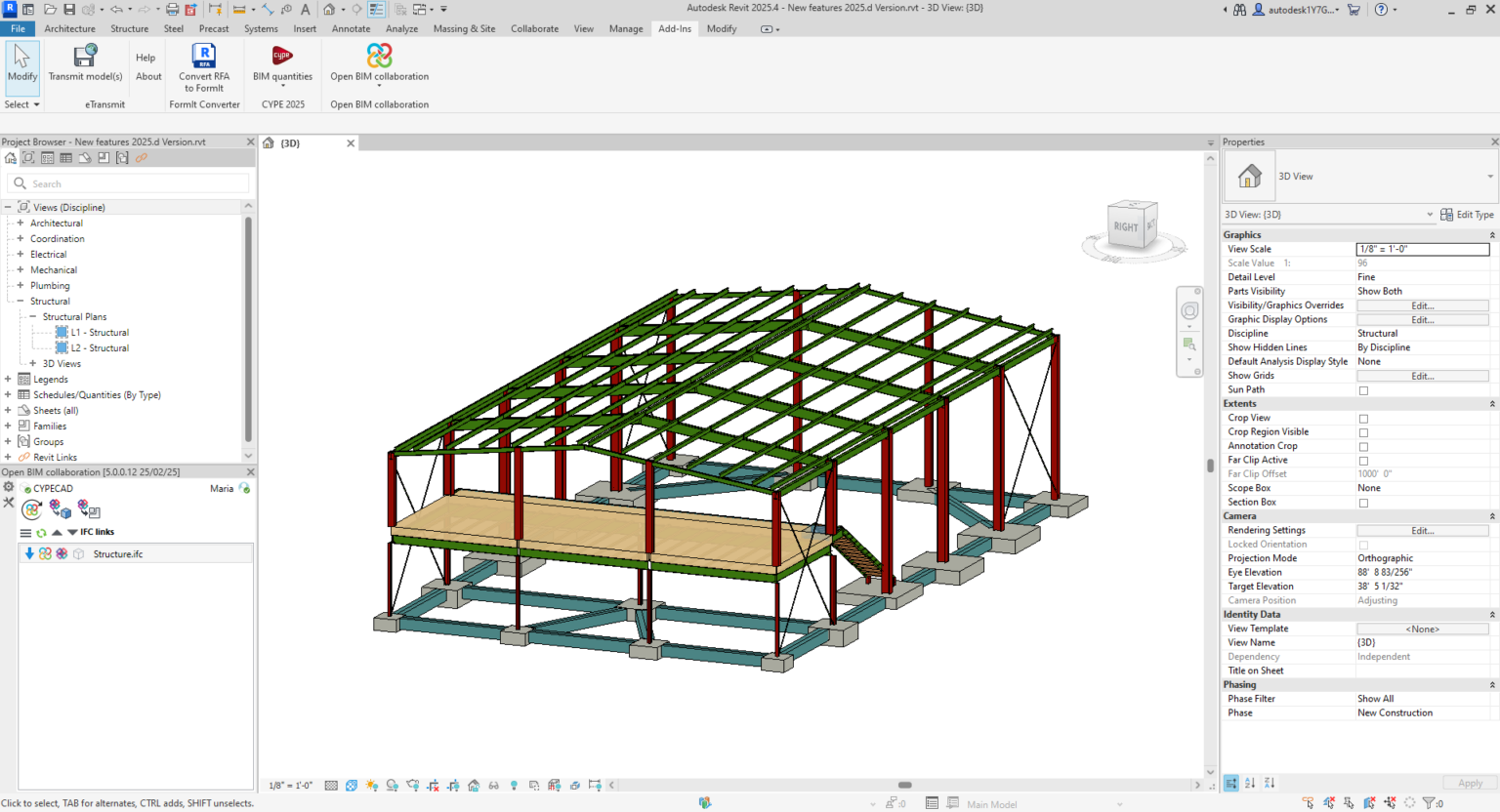Collapse the Structural Plans tree node
The width and height of the screenshot is (1500, 812).
(x=33, y=317)
